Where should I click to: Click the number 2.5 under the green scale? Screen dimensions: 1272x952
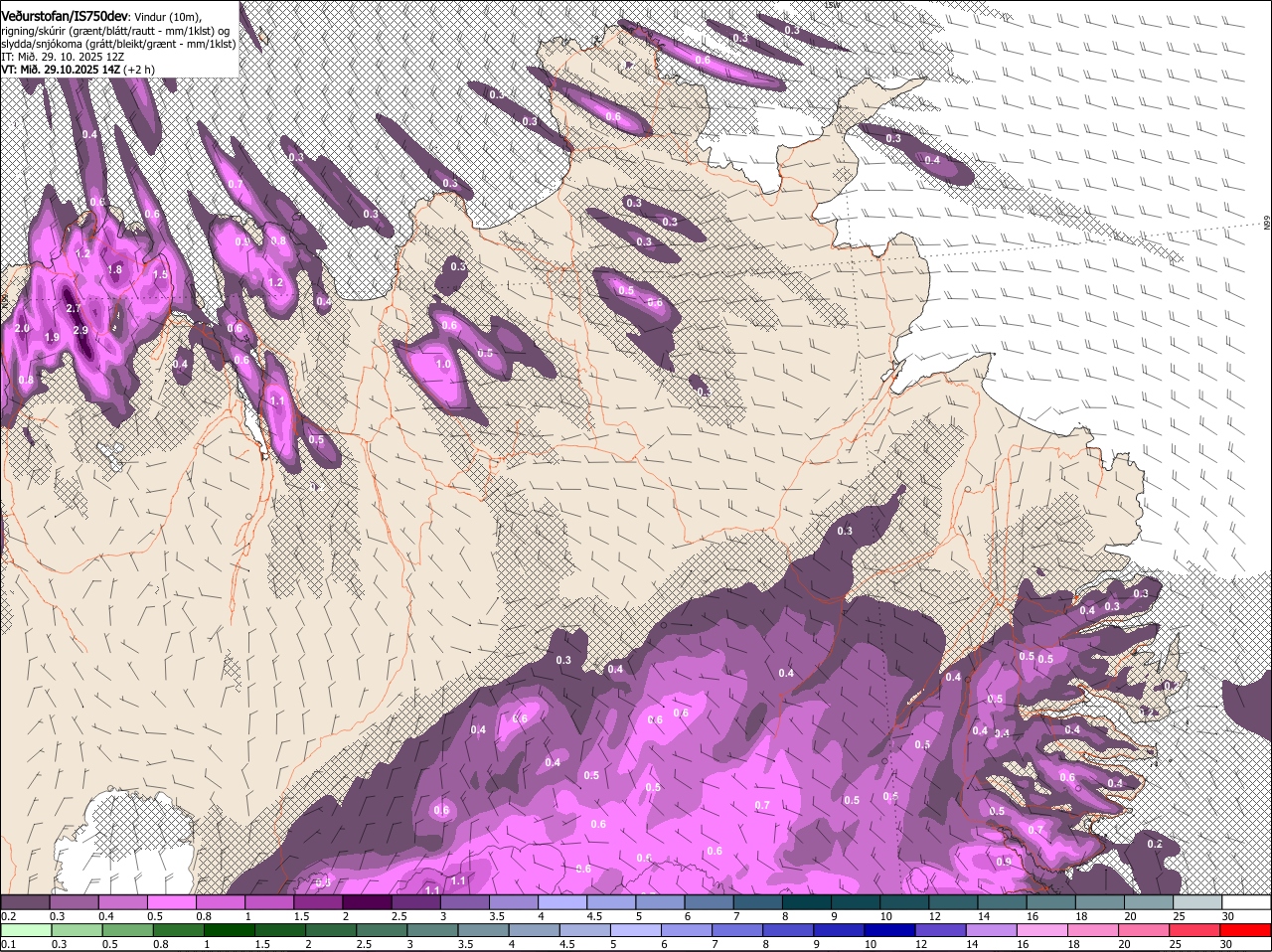pyautogui.click(x=364, y=944)
